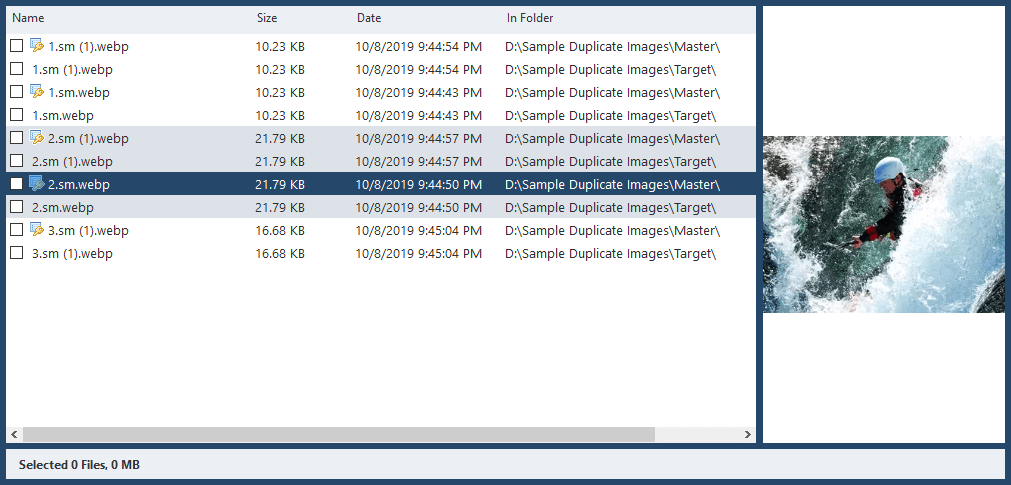Click the horizontal scrollbar right arrow

point(747,435)
